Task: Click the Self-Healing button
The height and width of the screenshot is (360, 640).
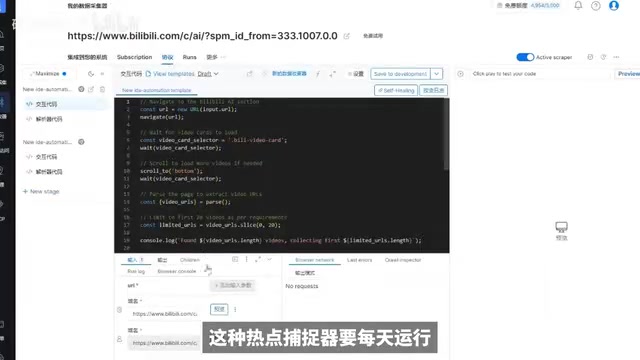Action: click(396, 90)
